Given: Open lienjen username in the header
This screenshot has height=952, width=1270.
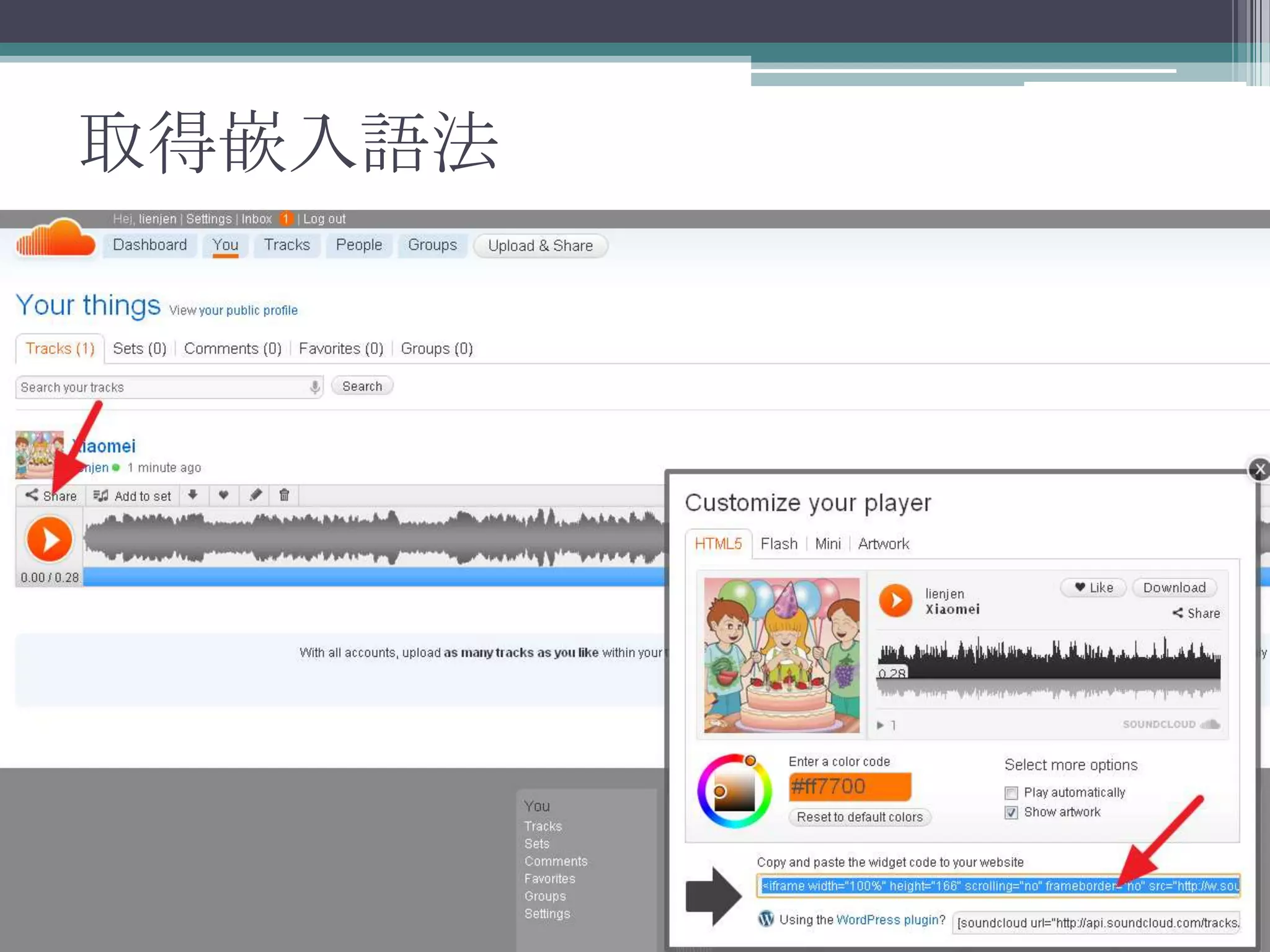Looking at the screenshot, I should 157,219.
